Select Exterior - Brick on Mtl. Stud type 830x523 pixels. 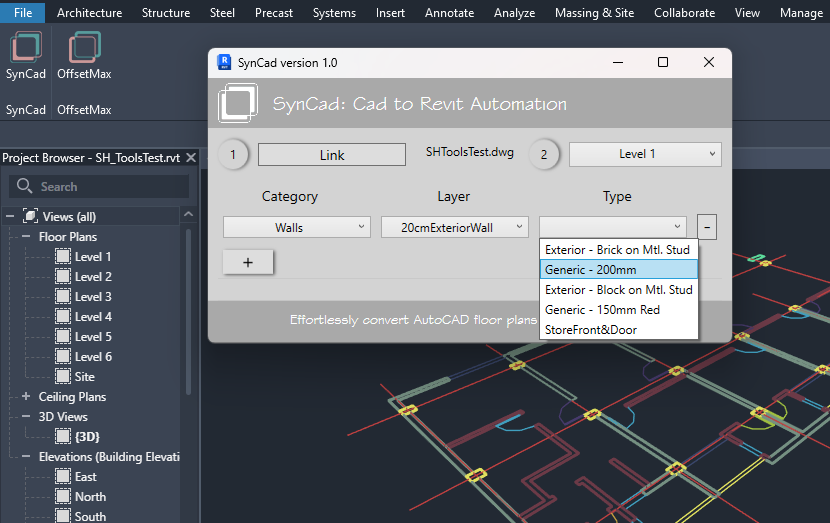tap(619, 249)
